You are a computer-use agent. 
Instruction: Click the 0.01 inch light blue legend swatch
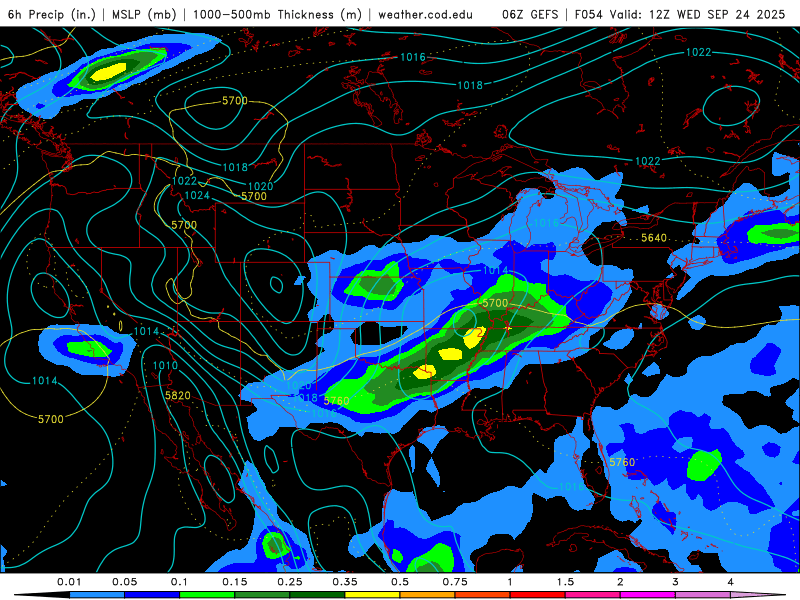pyautogui.click(x=97, y=595)
